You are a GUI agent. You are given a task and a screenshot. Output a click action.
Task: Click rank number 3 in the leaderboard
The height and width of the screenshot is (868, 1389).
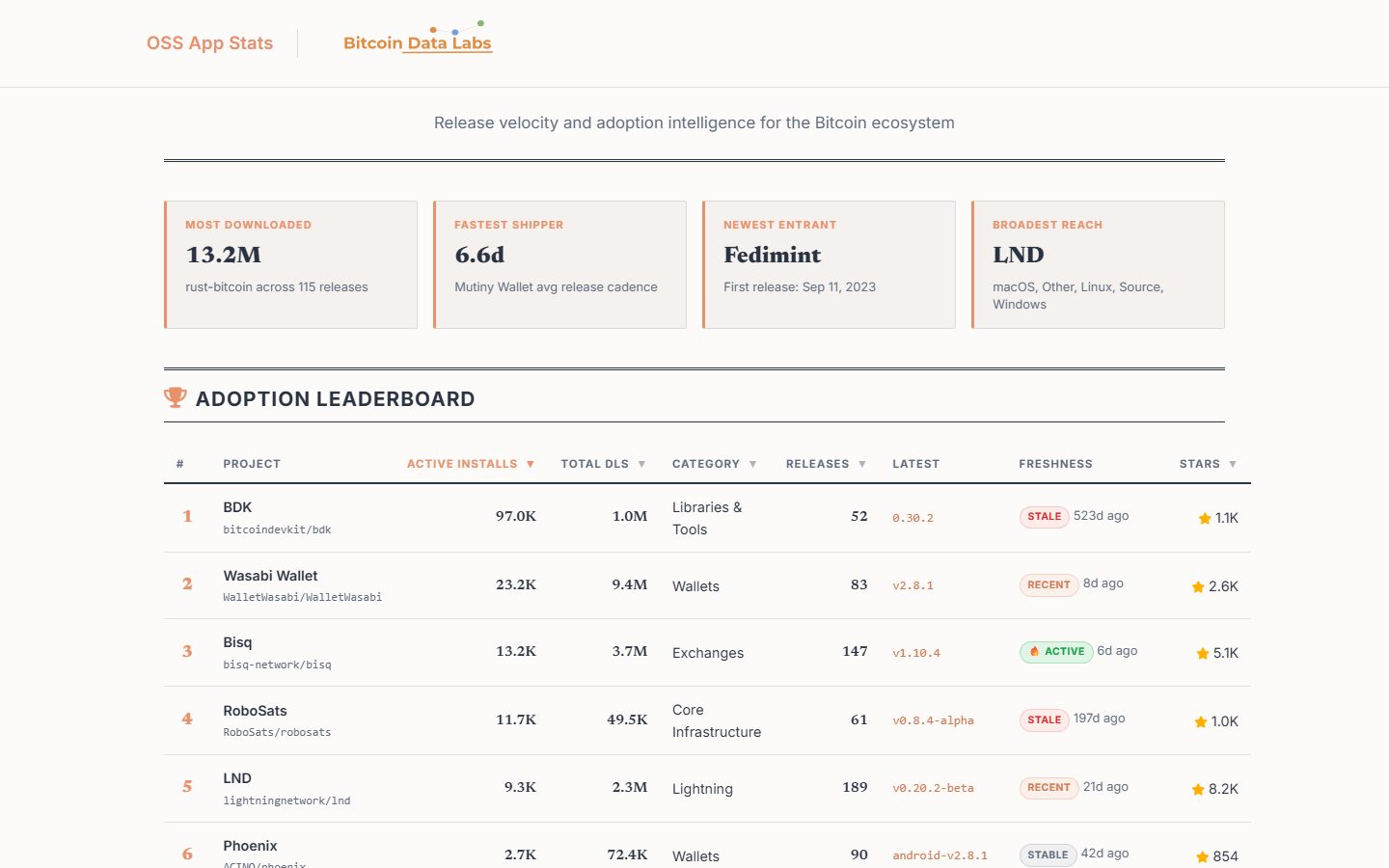click(187, 652)
